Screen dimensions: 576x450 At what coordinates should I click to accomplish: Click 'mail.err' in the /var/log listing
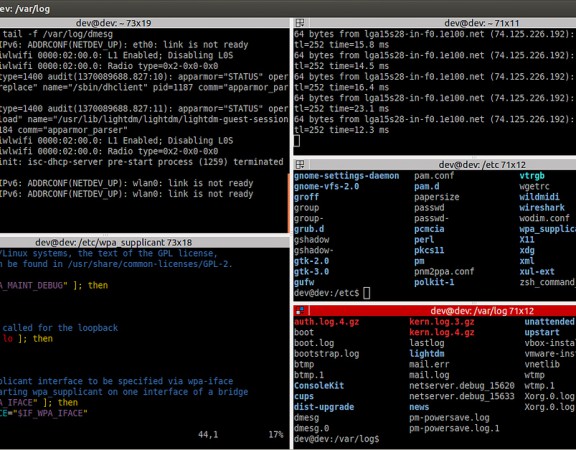(429, 364)
